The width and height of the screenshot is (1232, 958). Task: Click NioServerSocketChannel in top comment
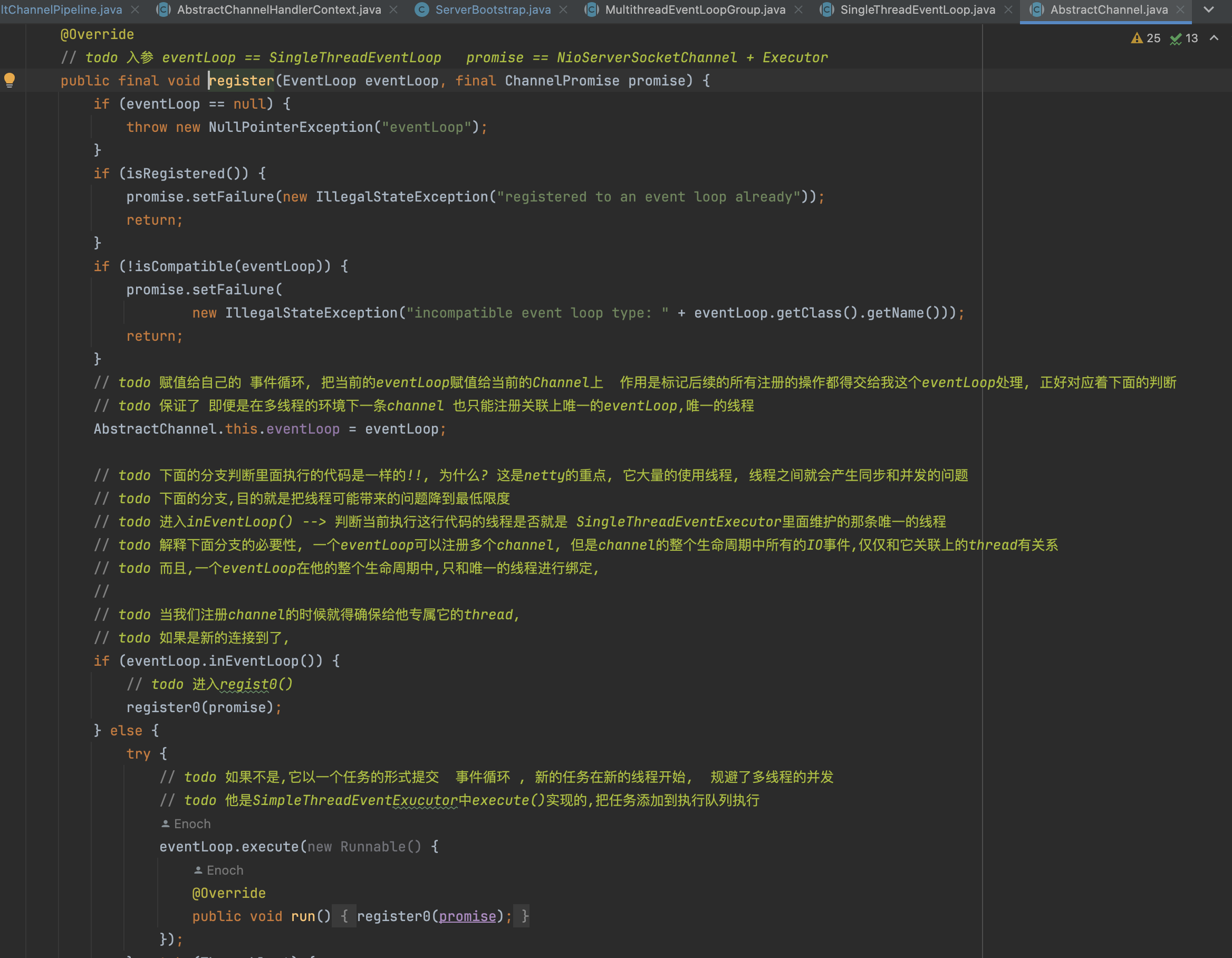(x=647, y=58)
